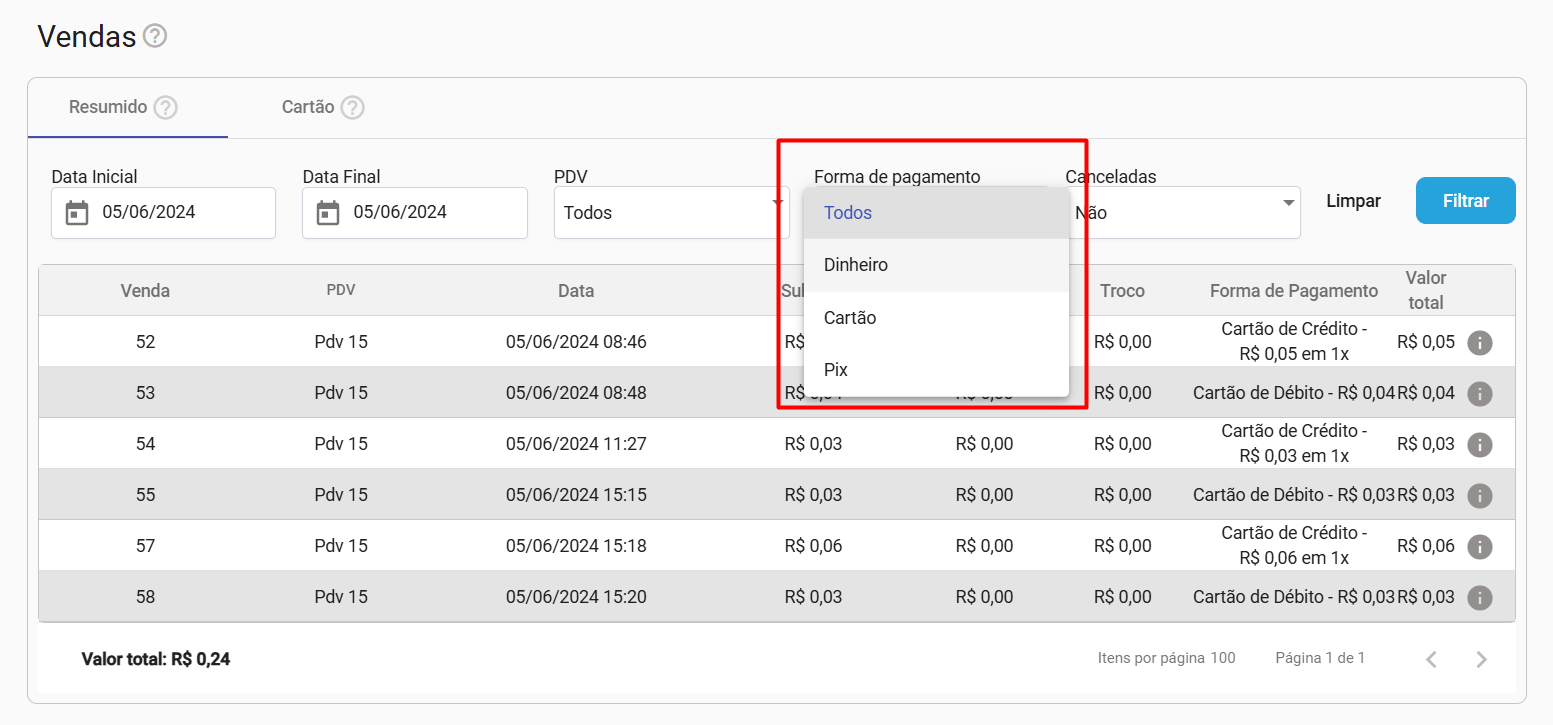This screenshot has height=725, width=1553.
Task: Click date 05/06/2024 11:27 cell
Action: point(576,444)
